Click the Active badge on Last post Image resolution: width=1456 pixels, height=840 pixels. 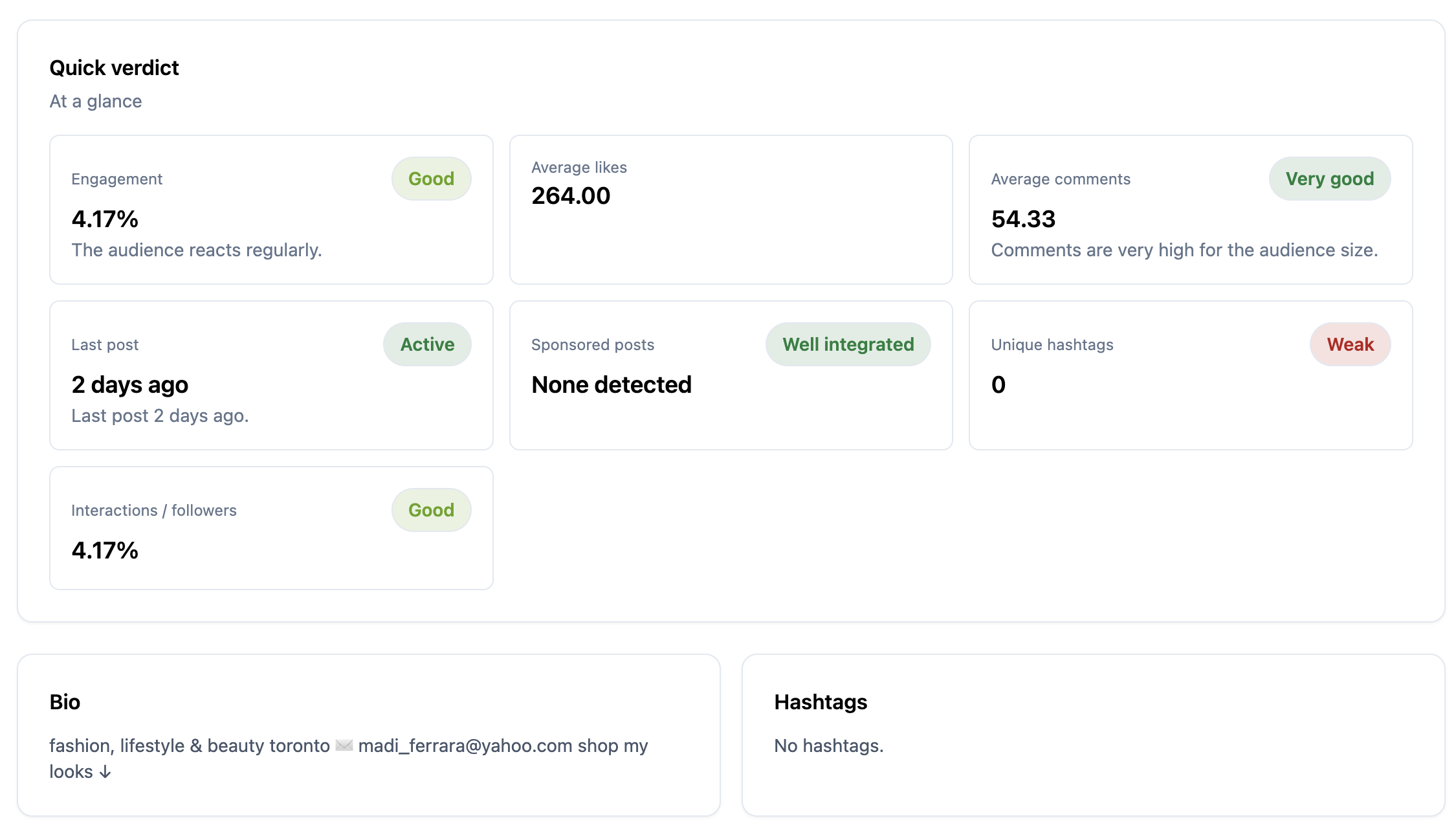[427, 344]
